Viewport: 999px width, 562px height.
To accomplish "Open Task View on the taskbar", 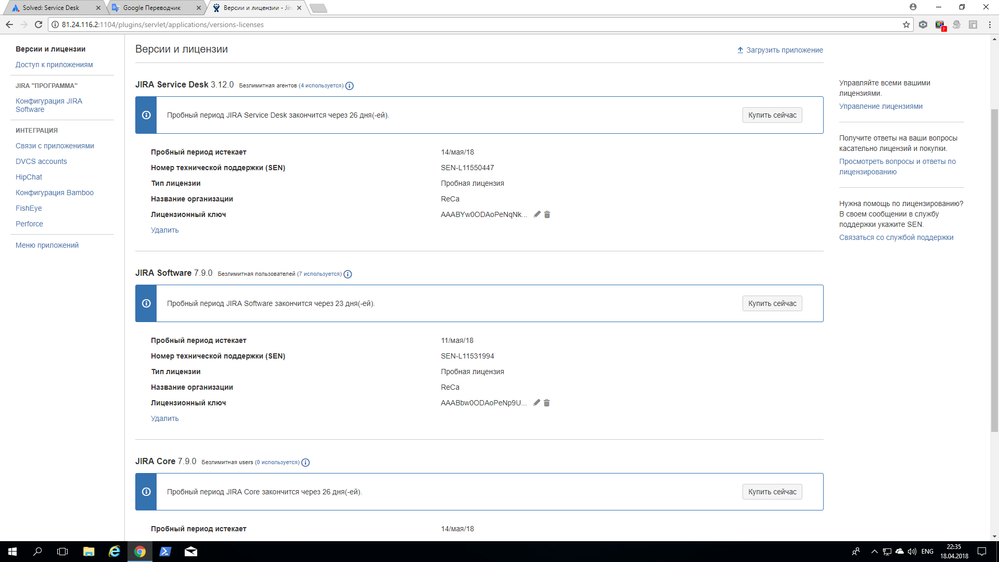I will pos(62,552).
